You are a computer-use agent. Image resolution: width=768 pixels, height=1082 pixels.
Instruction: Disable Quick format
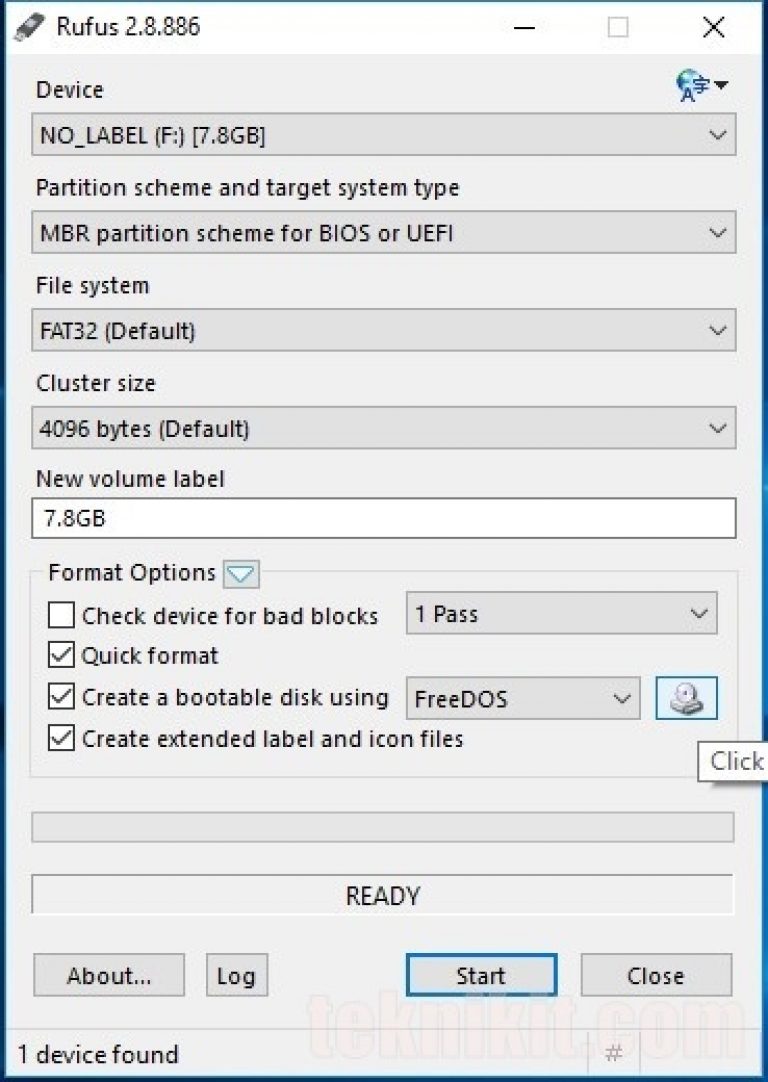[x=60, y=656]
